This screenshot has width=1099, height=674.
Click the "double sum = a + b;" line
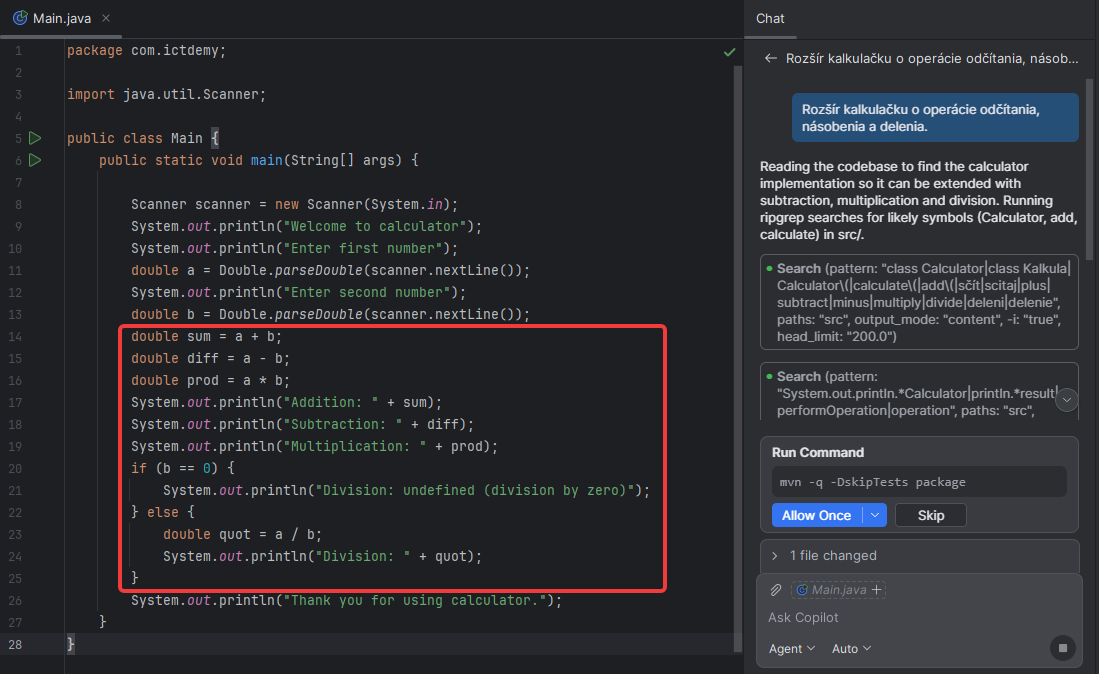pos(206,337)
